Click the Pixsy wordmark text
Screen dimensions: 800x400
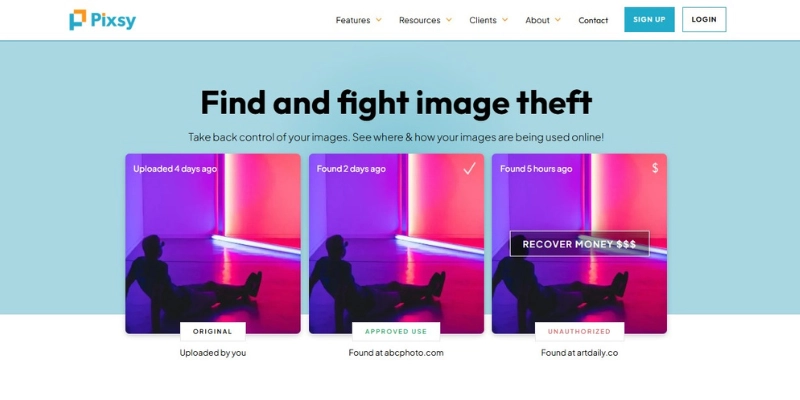[113, 20]
